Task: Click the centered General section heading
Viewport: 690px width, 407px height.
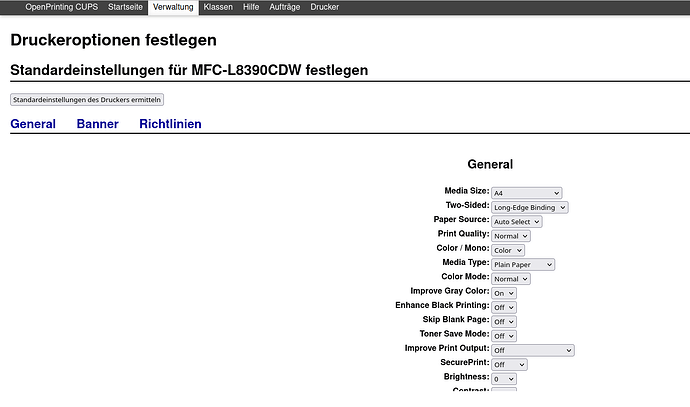Action: (490, 164)
